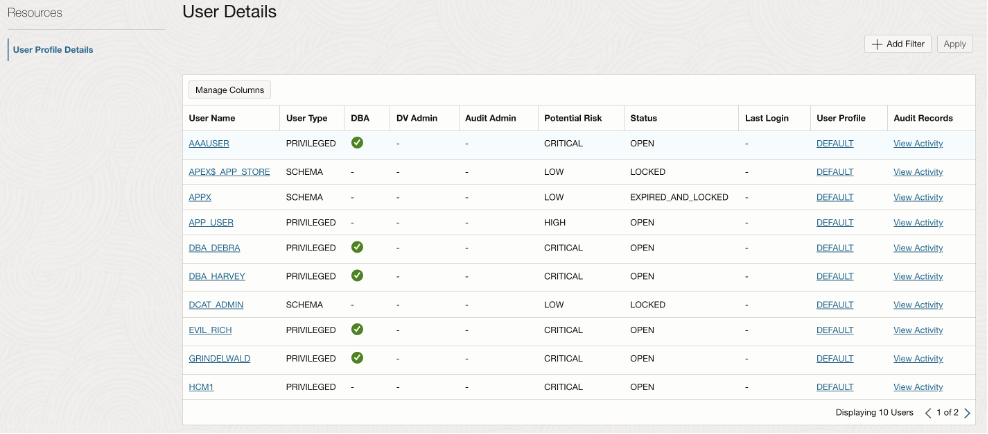Click the green DBA checkmark for GRINDELWALD
Image resolution: width=988 pixels, height=434 pixels.
357,358
